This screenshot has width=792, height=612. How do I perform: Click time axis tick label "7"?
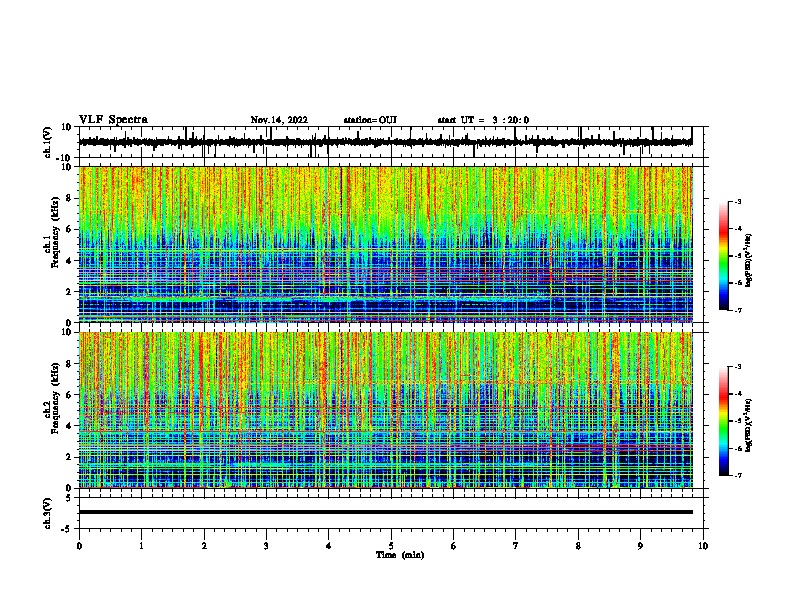516,546
